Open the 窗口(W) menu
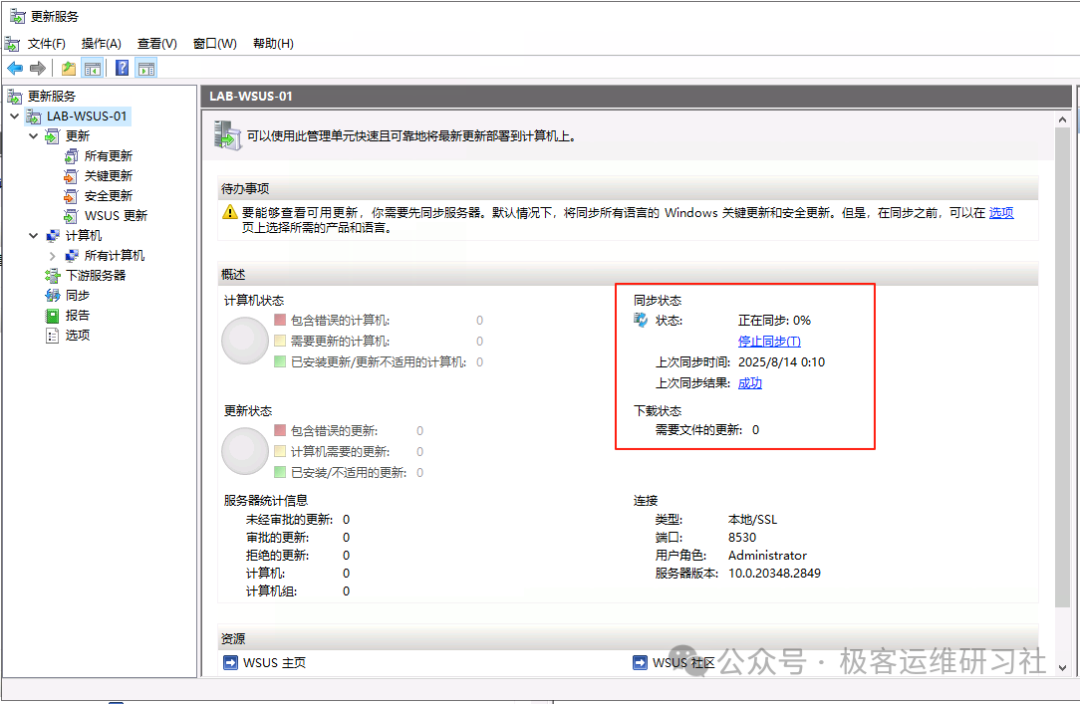This screenshot has height=704, width=1080. [213, 43]
